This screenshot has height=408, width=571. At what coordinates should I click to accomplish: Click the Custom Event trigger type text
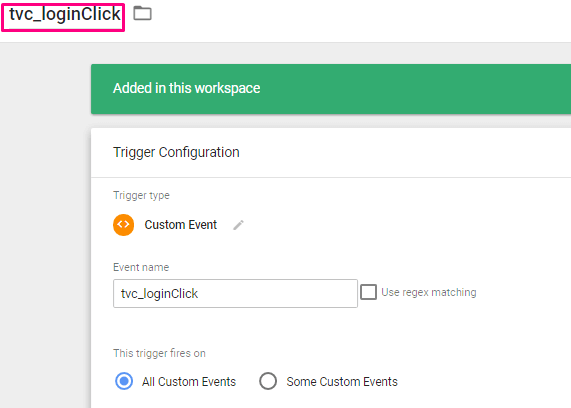[181, 225]
